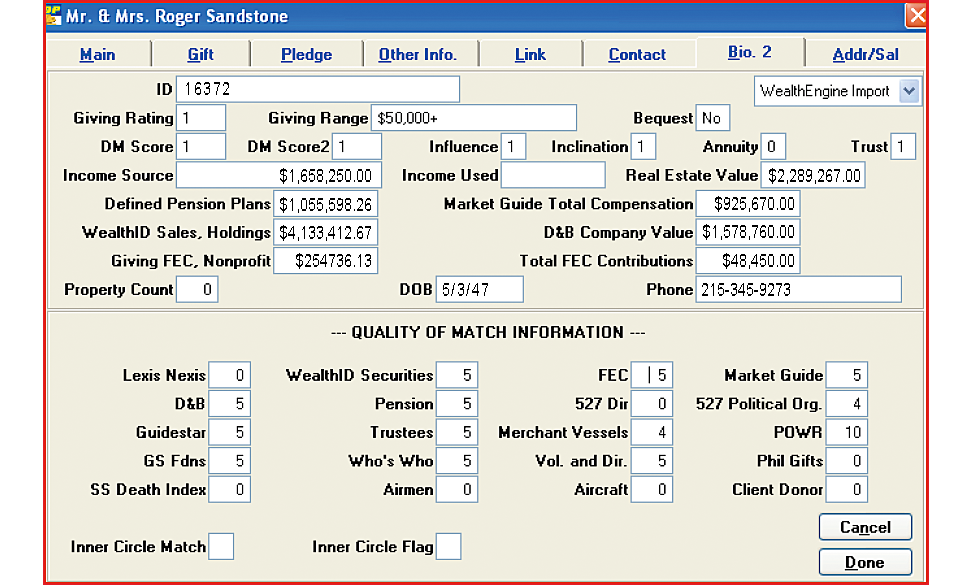The width and height of the screenshot is (970, 585).
Task: Click the SS Death Index field
Action: (230, 489)
